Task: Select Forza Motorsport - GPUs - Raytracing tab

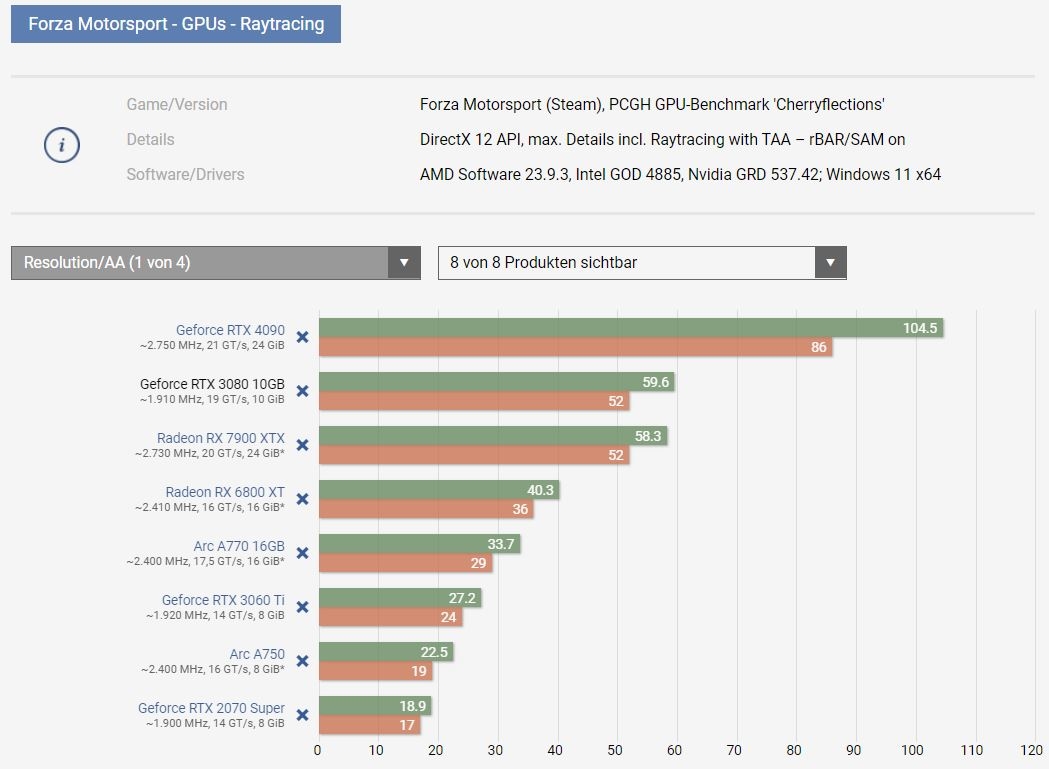Action: coord(176,24)
